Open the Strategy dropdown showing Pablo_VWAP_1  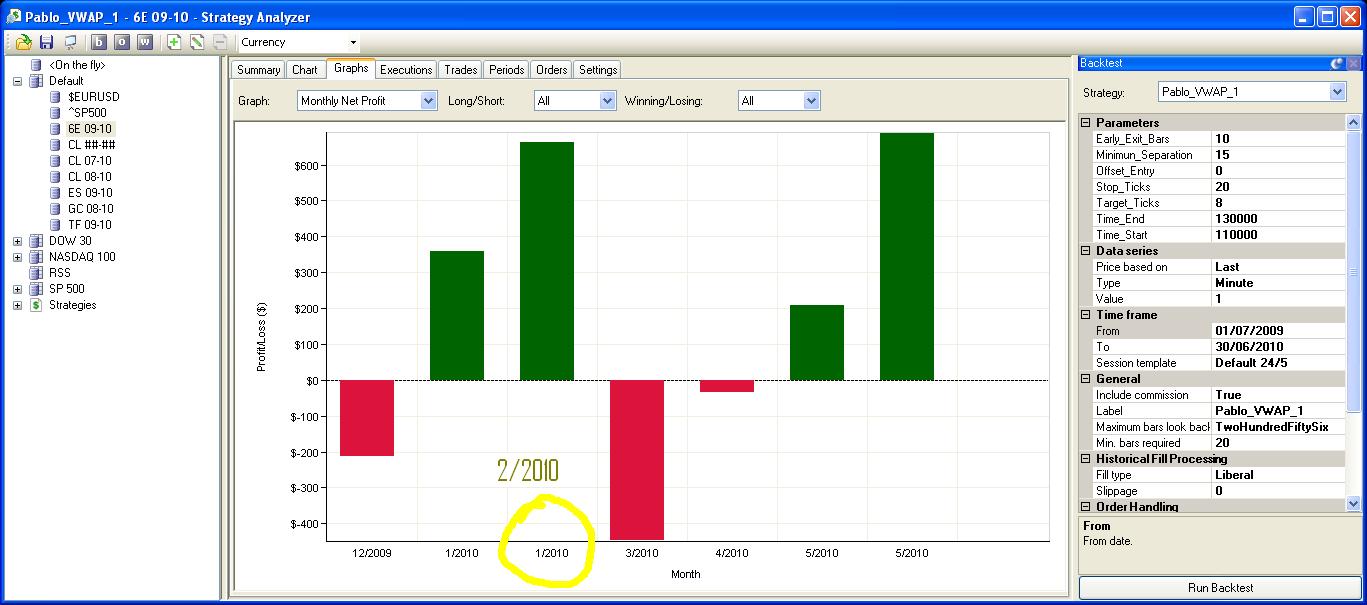point(1338,92)
